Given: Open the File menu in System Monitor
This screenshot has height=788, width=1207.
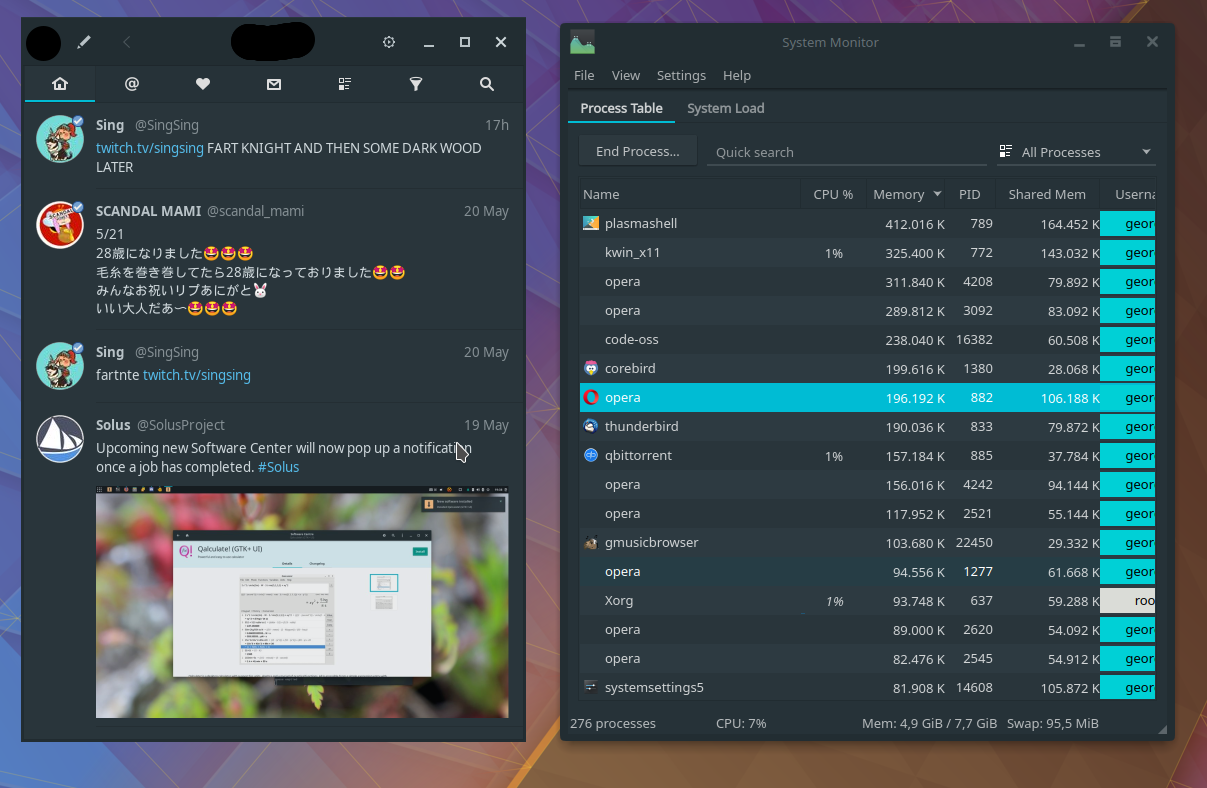Looking at the screenshot, I should point(584,75).
